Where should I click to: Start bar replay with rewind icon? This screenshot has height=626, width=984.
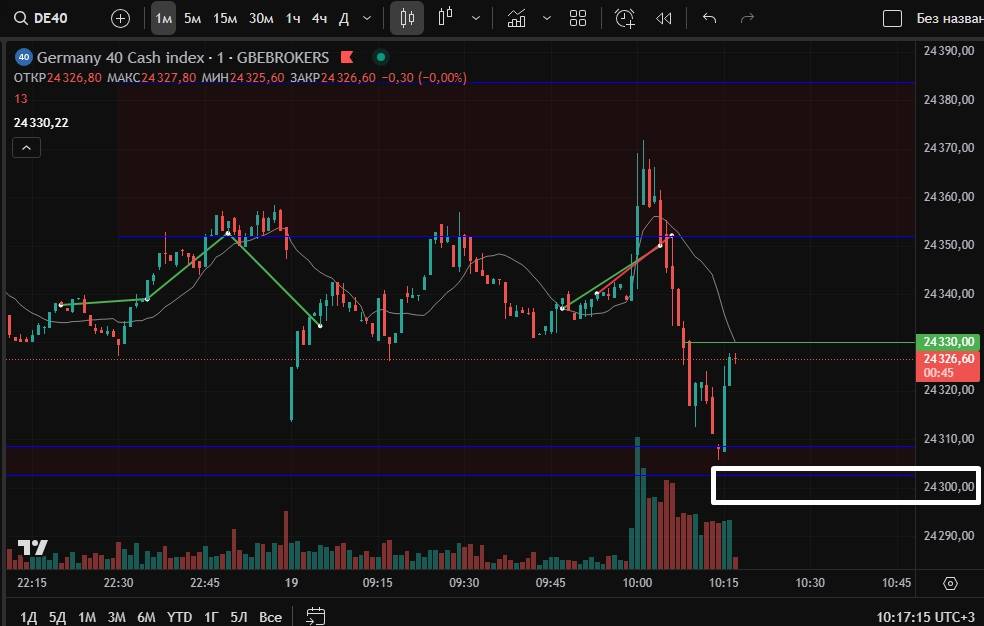pyautogui.click(x=663, y=18)
